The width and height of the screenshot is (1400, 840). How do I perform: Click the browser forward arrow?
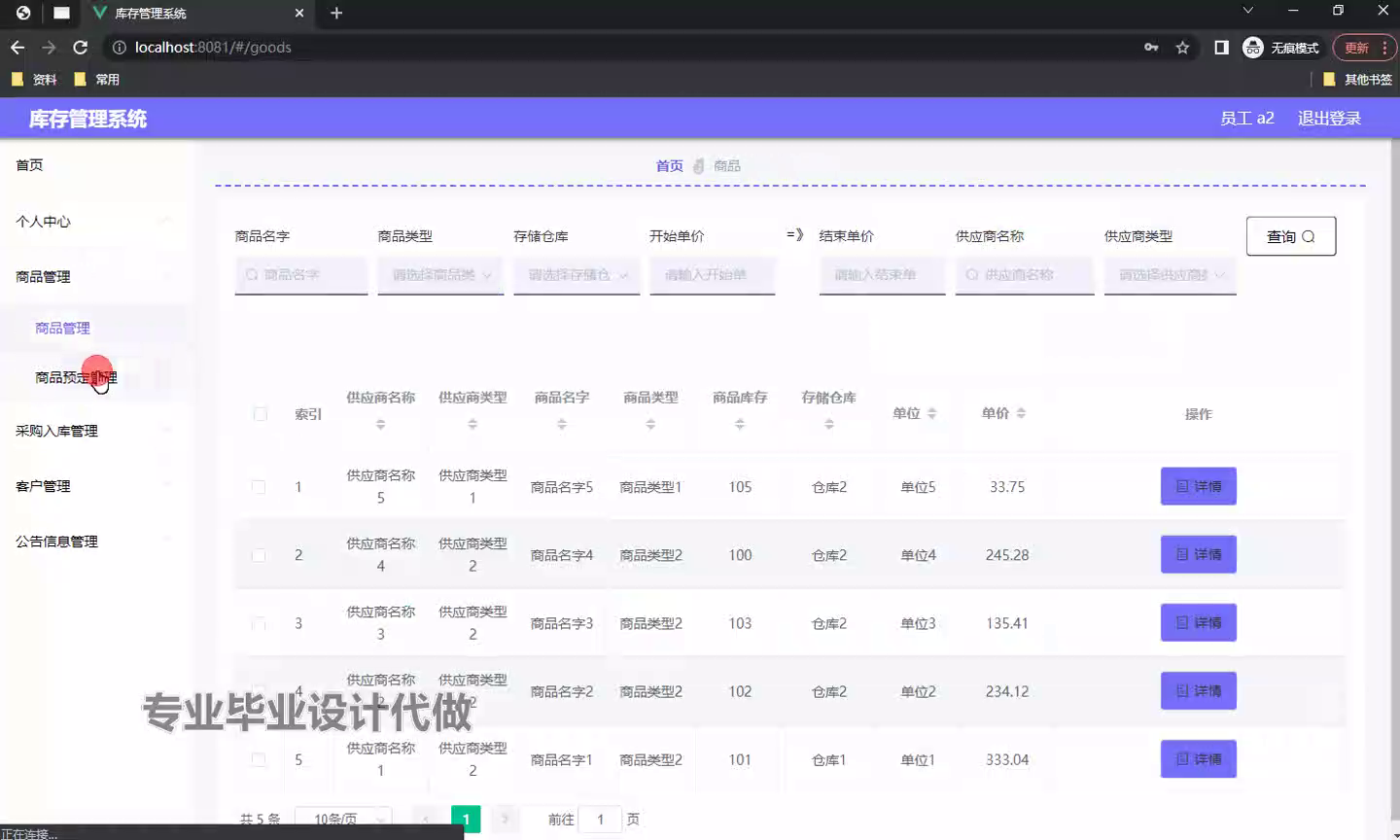pyautogui.click(x=49, y=47)
